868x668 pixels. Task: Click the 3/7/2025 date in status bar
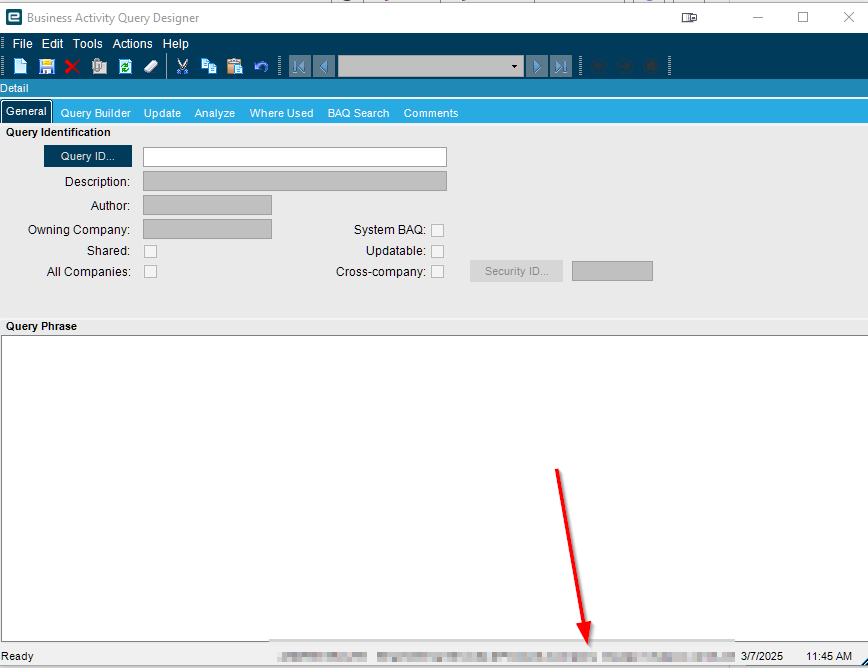pos(762,656)
